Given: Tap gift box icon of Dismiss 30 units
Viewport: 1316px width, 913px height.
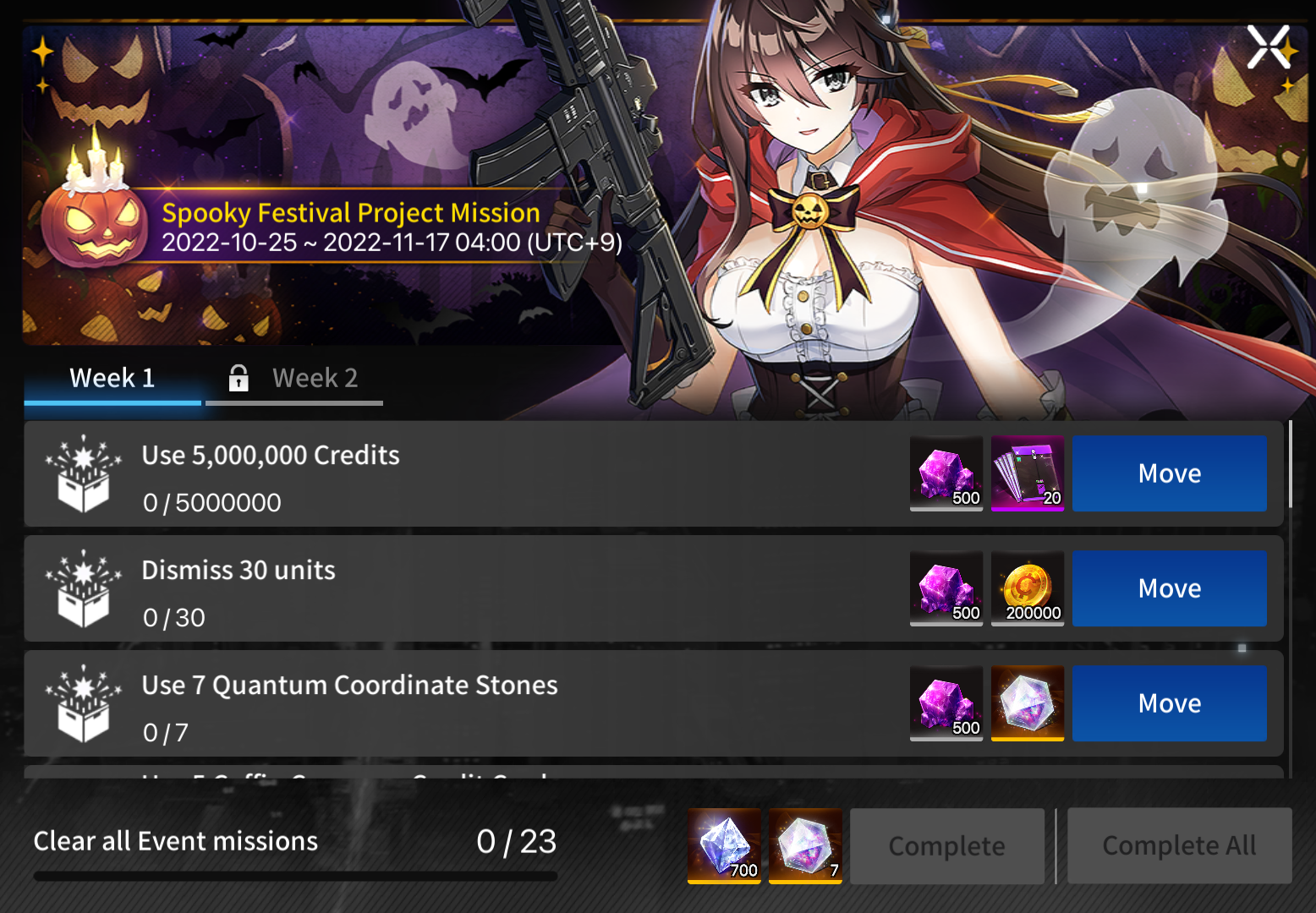Looking at the screenshot, I should tap(83, 588).
